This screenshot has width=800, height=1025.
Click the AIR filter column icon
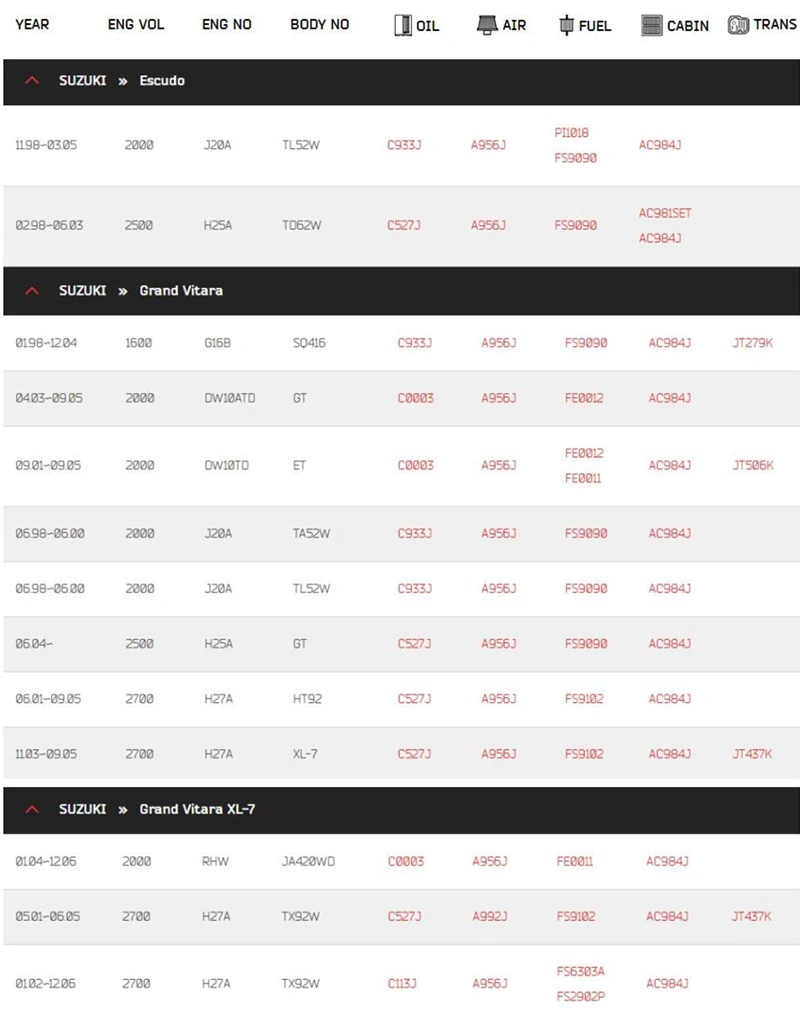click(x=488, y=26)
